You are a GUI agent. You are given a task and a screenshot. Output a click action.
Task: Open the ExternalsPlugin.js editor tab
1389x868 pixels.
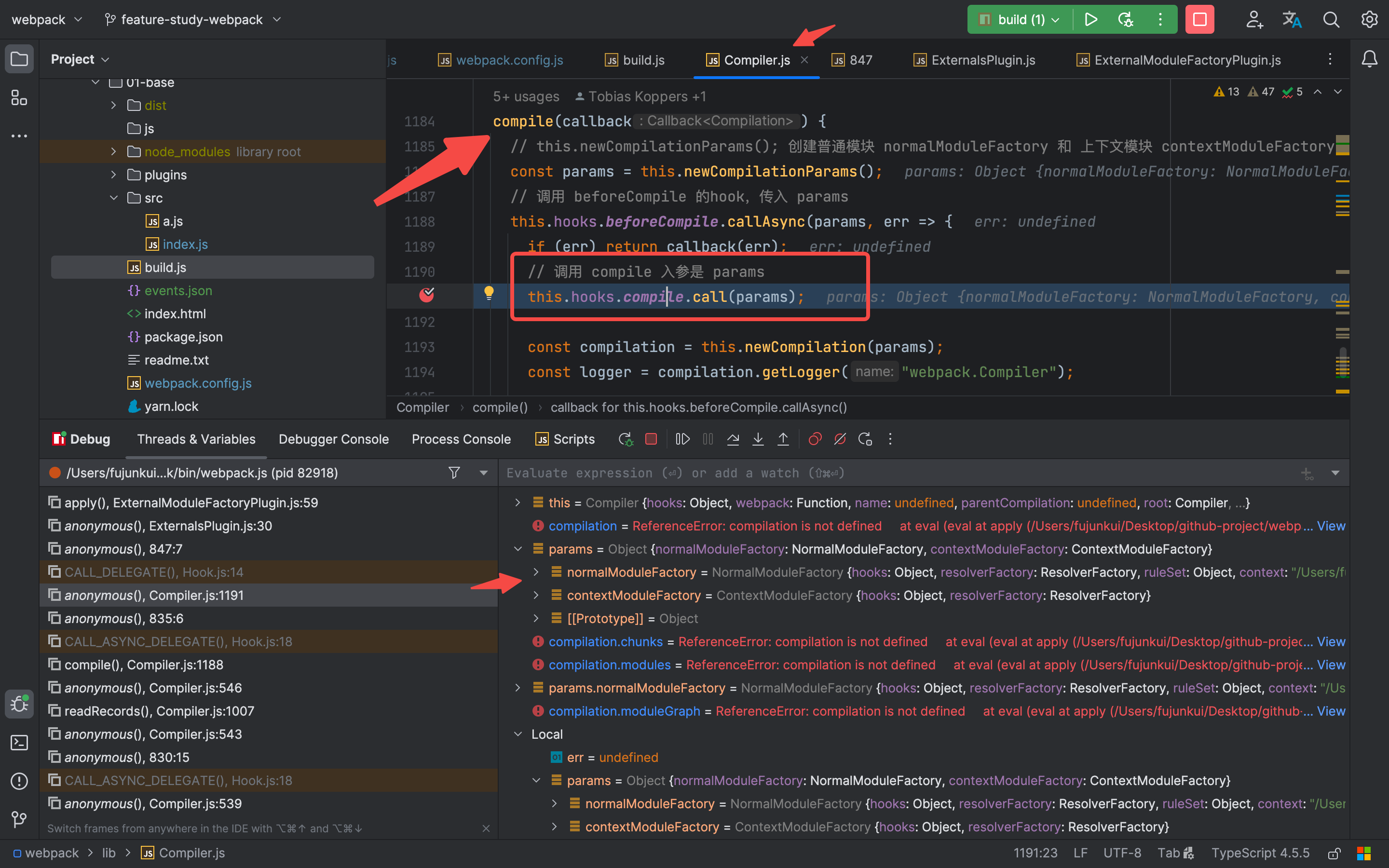click(x=982, y=60)
